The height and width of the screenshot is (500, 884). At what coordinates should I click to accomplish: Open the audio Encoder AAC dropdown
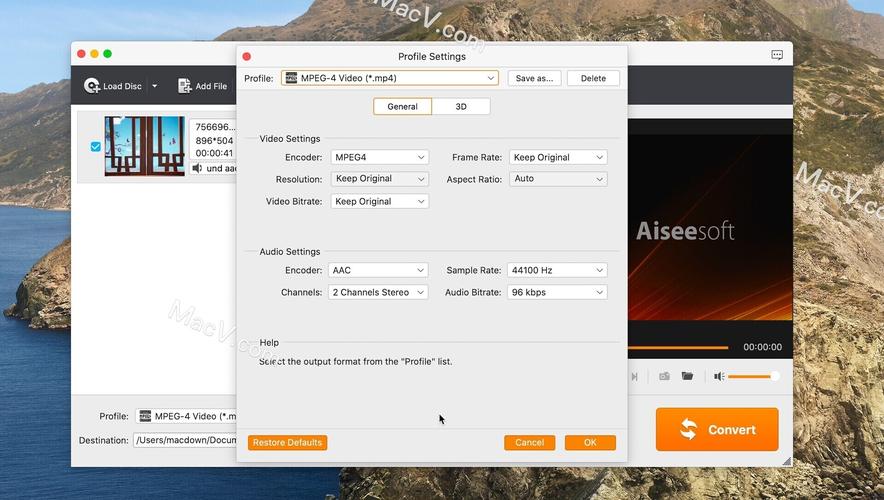coord(378,270)
